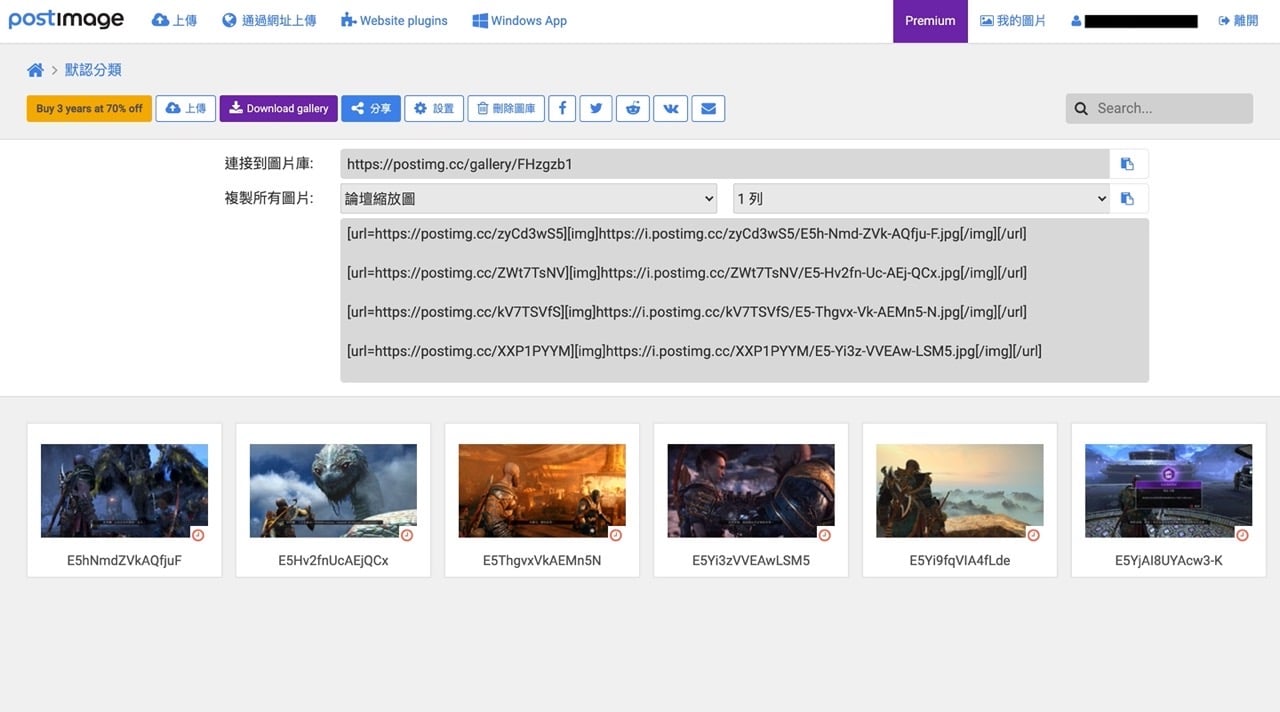This screenshot has width=1280, height=712.
Task: Share the gallery via the Facebook icon
Action: [561, 108]
